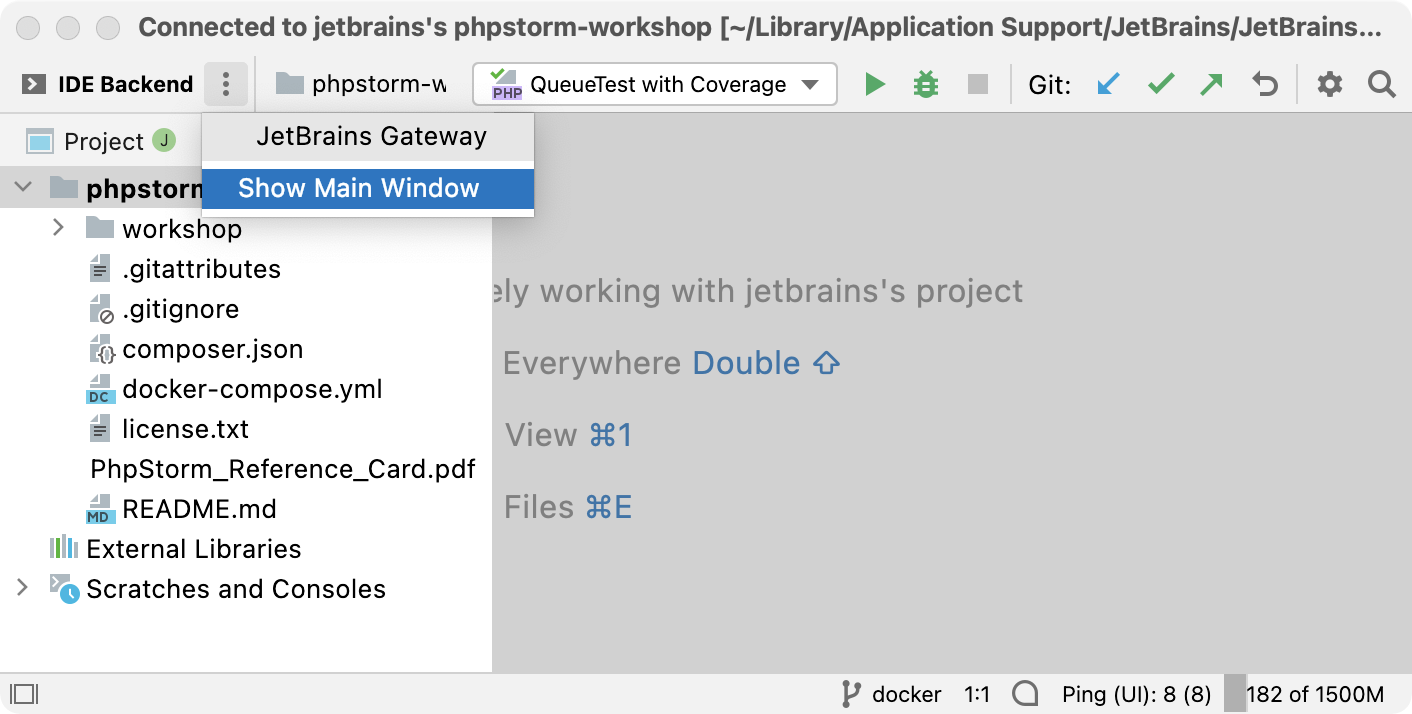Run QueueTest with Coverage via green play icon
The height and width of the screenshot is (714, 1412).
875,84
